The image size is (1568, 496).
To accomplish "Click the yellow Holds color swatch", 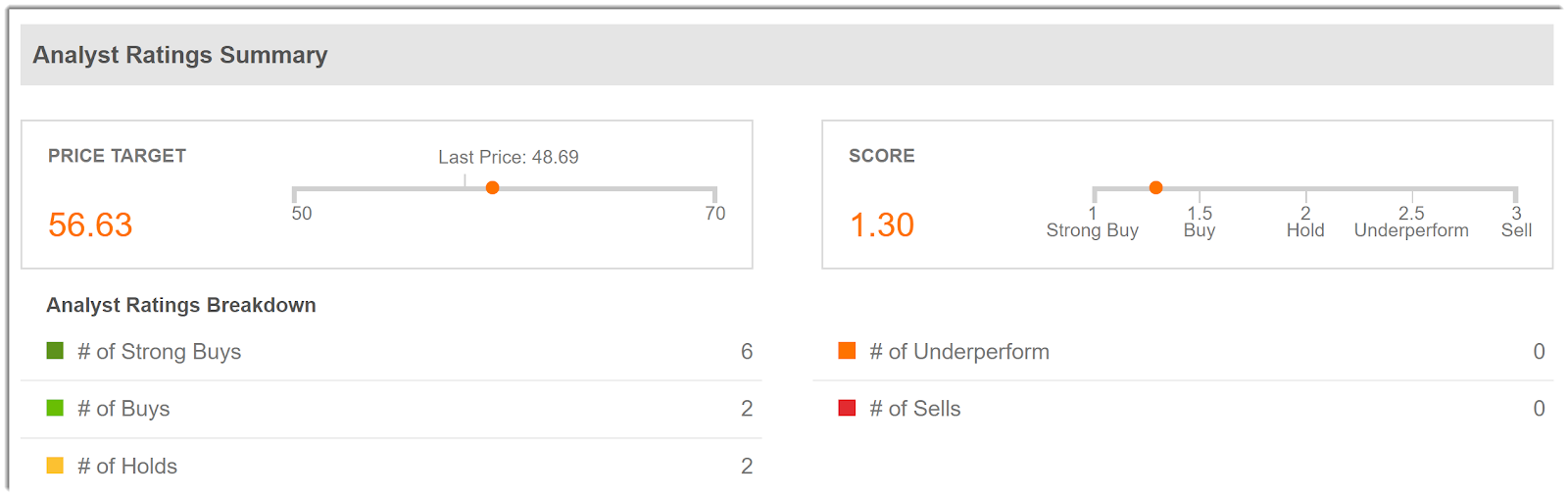I will [55, 466].
